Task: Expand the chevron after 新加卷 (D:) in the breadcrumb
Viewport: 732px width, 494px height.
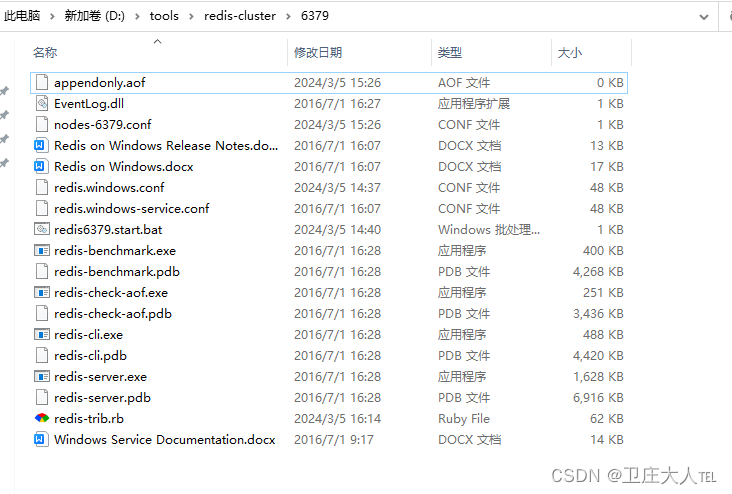Action: [x=137, y=16]
